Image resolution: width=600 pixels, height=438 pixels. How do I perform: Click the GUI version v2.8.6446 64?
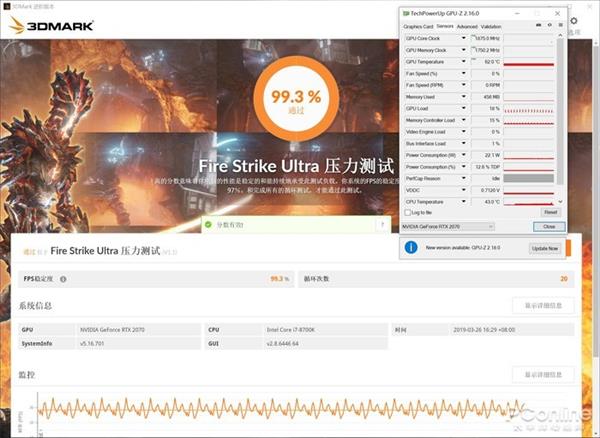[x=282, y=344]
